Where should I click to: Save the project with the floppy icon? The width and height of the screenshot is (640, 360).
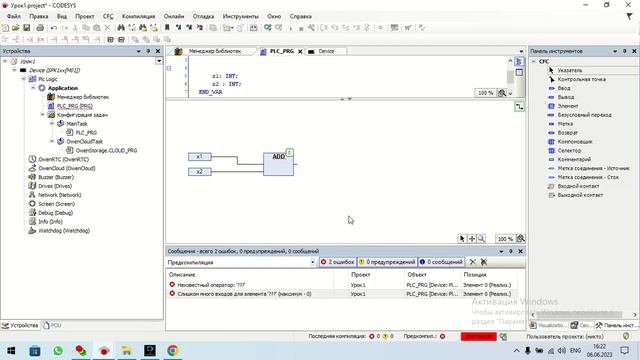click(27, 28)
